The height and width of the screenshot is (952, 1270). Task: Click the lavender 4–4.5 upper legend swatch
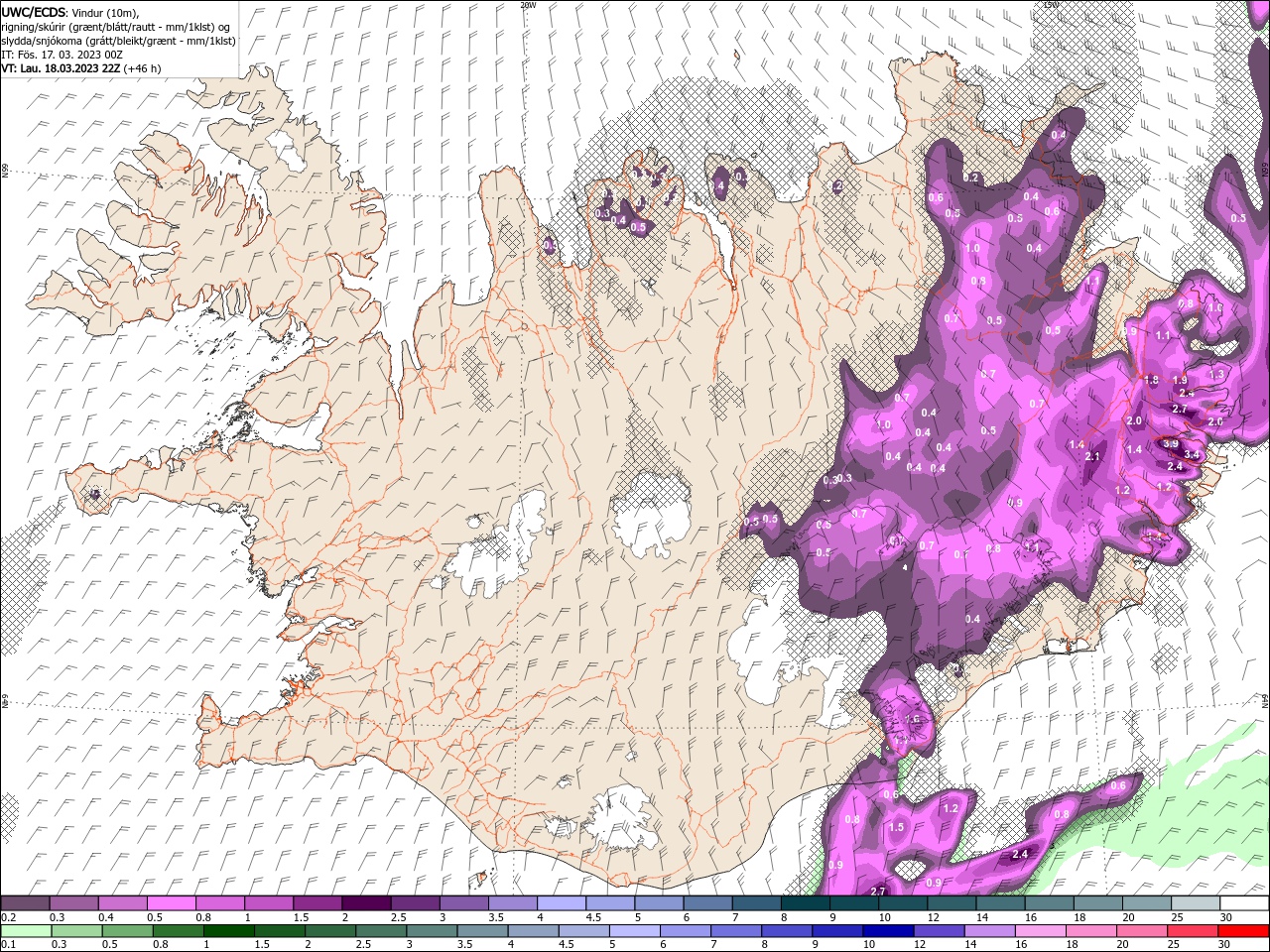tap(561, 903)
